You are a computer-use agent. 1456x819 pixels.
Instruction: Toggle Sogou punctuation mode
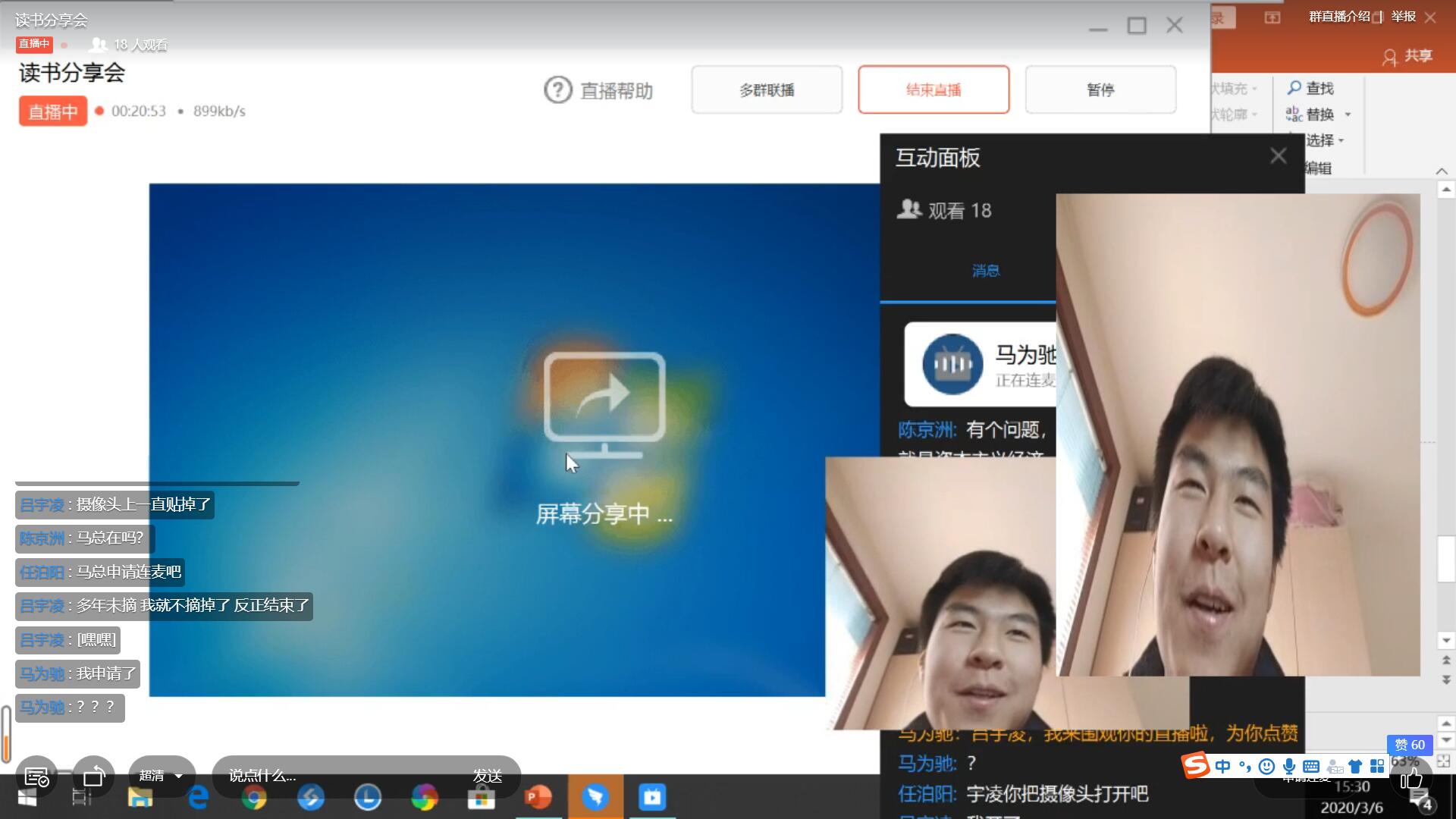[1244, 767]
